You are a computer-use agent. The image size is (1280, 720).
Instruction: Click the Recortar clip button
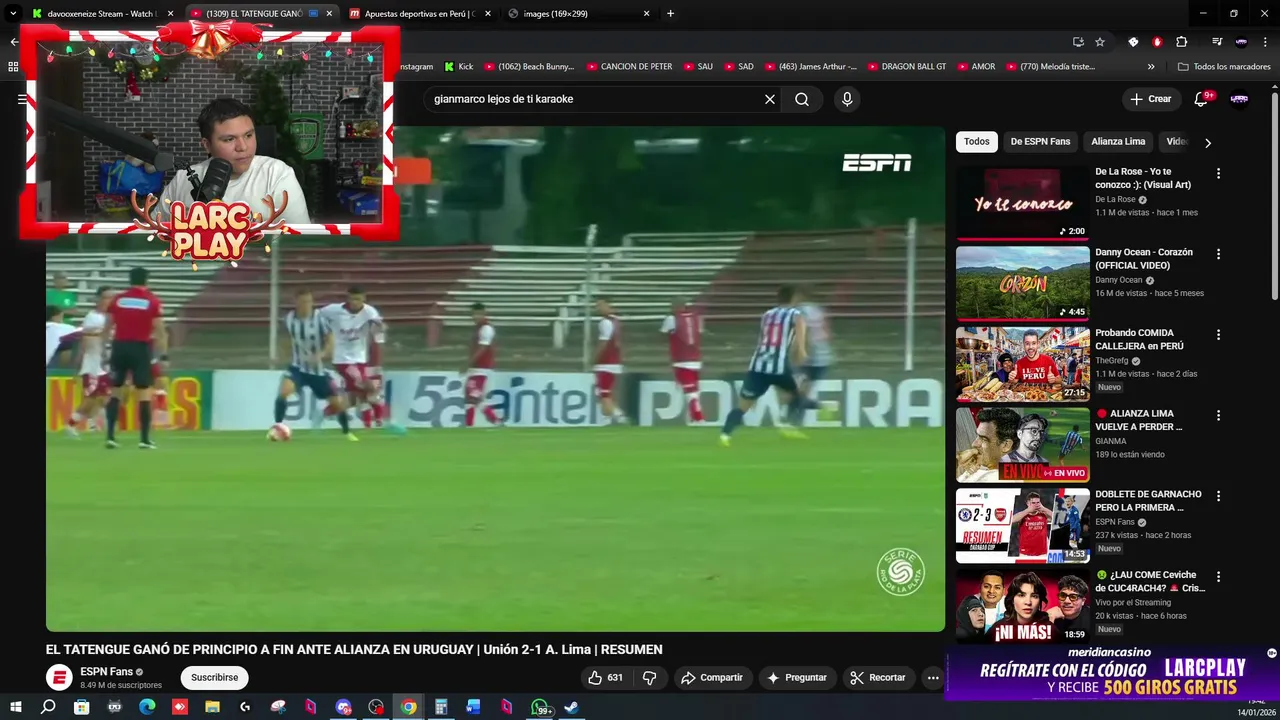[878, 677]
